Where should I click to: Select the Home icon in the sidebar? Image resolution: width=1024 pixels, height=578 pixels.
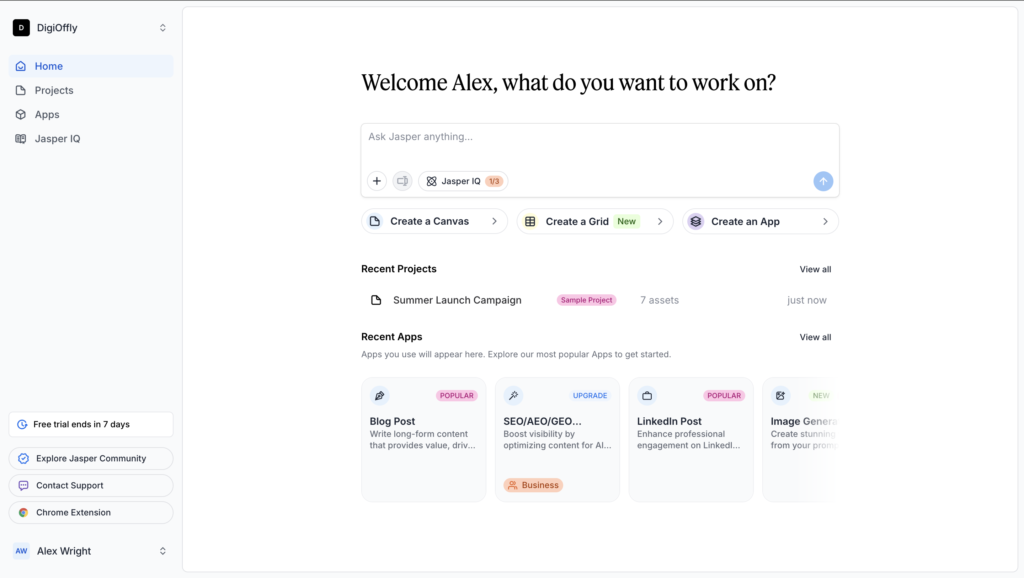point(21,66)
